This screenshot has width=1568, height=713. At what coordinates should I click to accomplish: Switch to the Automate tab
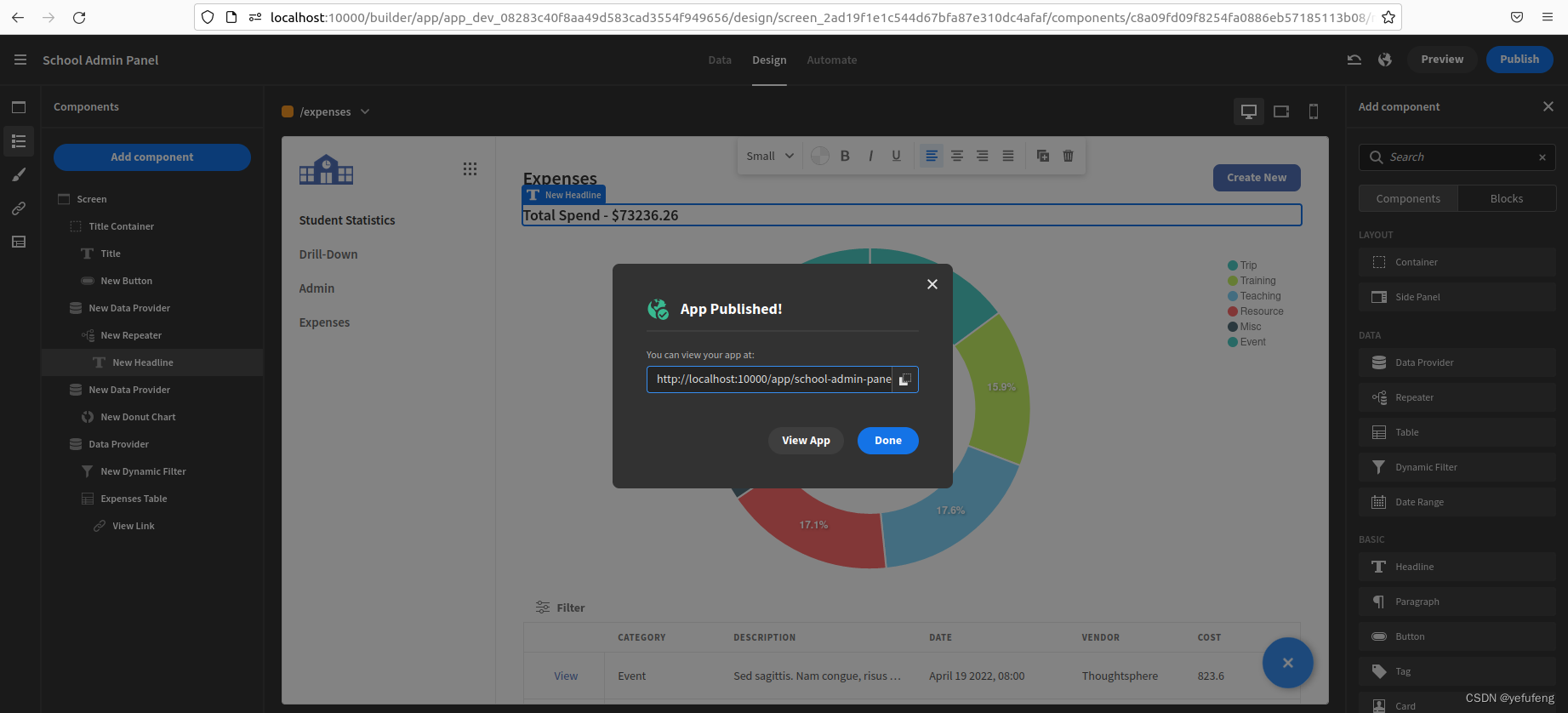click(x=832, y=60)
